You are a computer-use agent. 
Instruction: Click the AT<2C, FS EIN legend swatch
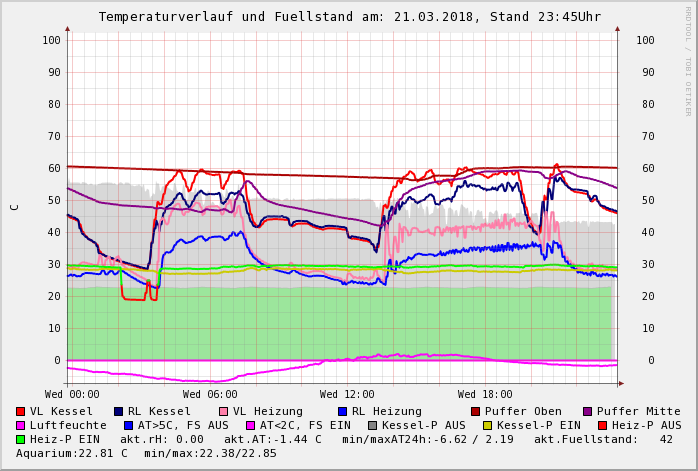pyautogui.click(x=250, y=425)
